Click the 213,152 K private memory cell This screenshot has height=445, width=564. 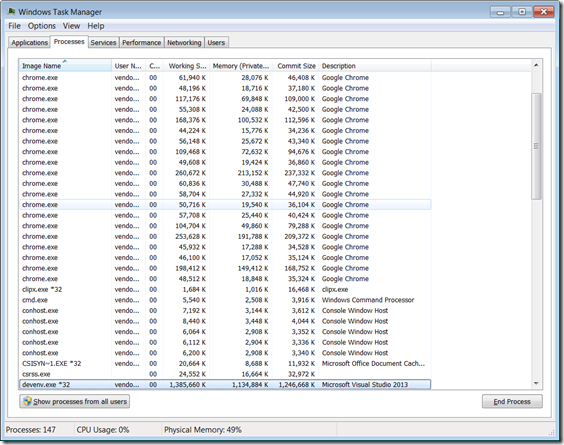[253, 173]
